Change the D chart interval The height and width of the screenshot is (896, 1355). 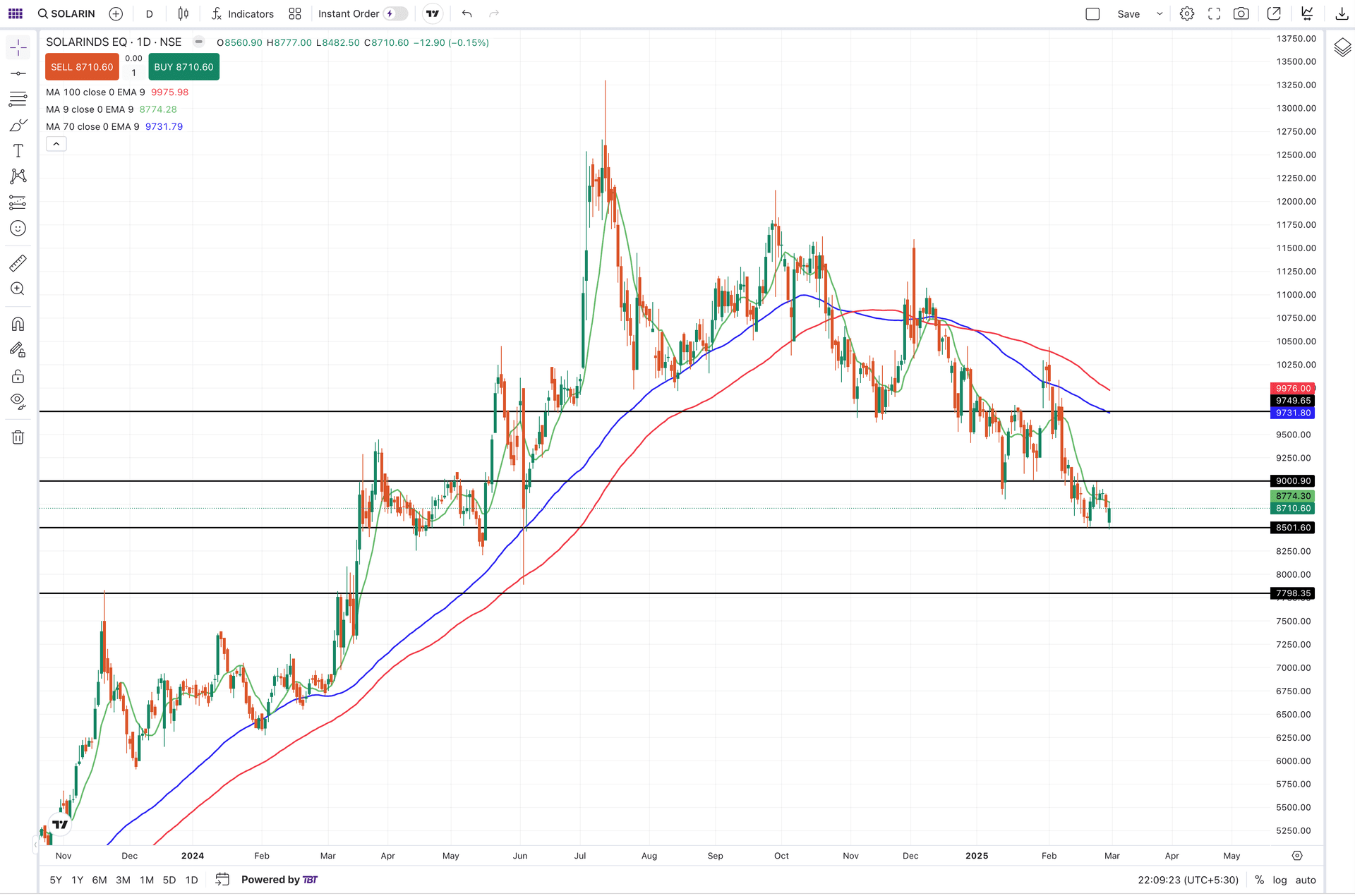[149, 13]
